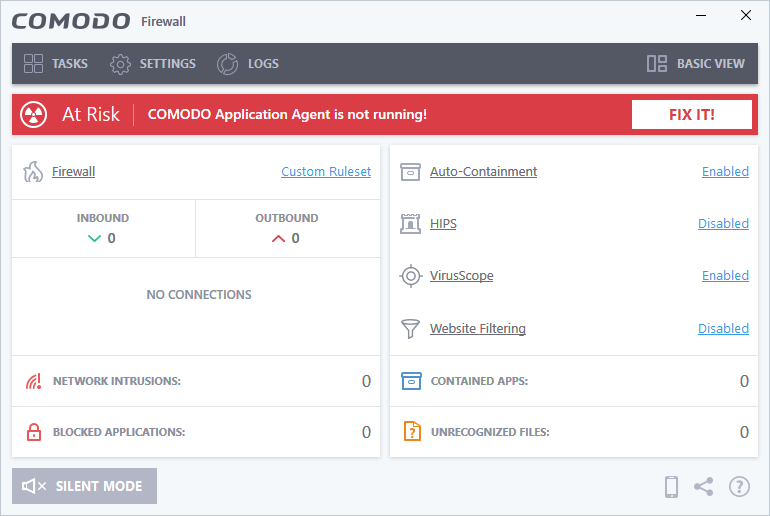Click the share icon
770x516 pixels.
[x=704, y=487]
